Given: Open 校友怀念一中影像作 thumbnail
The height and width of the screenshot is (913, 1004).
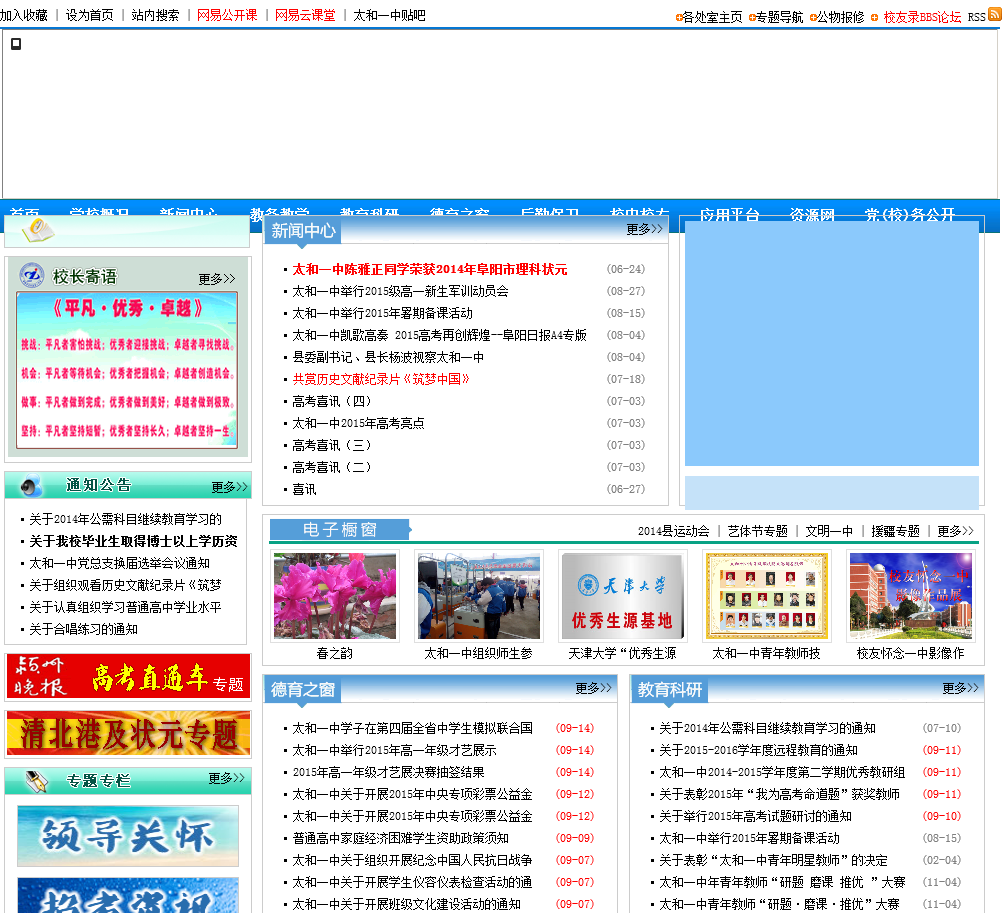Looking at the screenshot, I should coord(911,596).
